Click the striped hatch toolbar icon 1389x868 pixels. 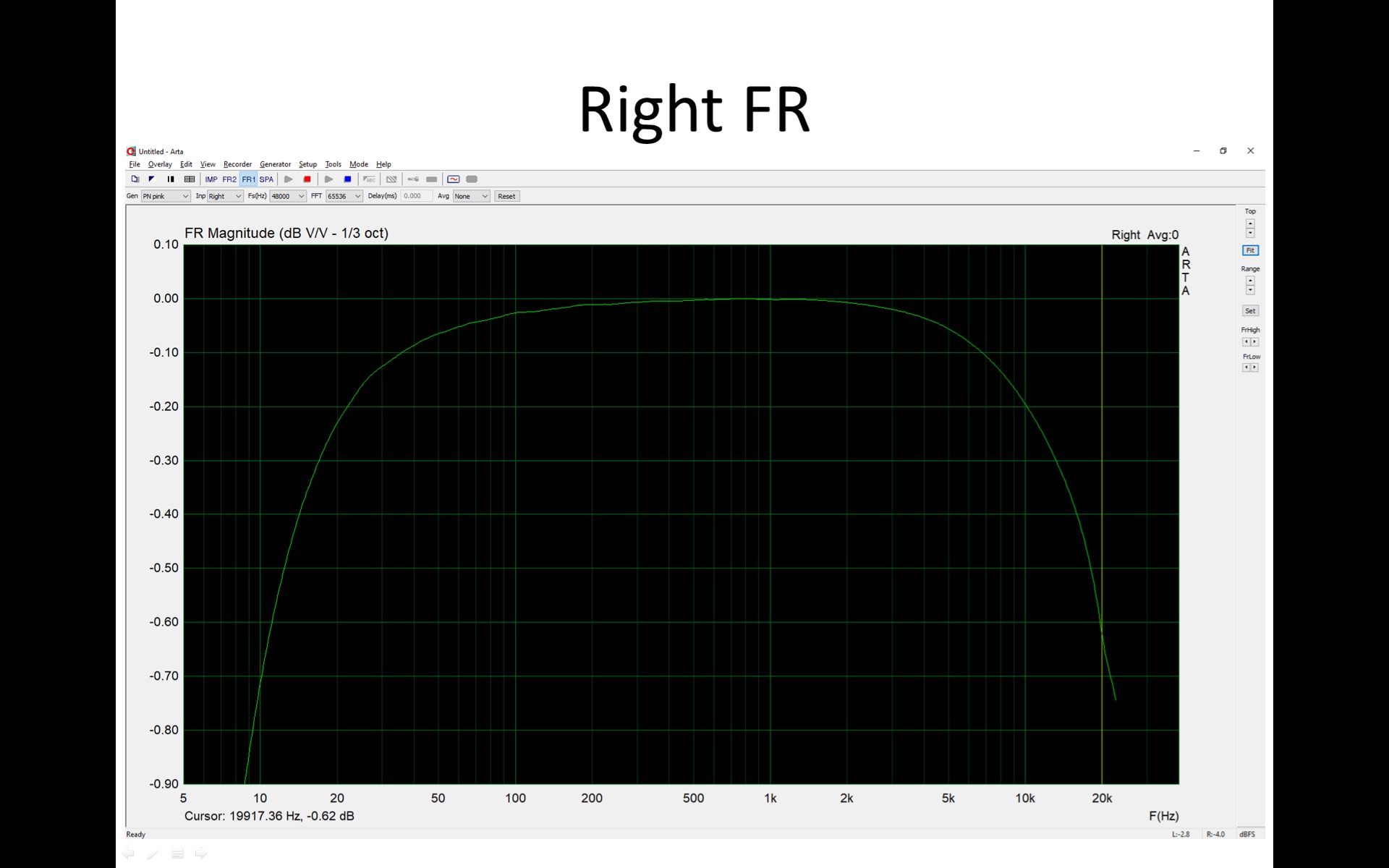point(391,179)
